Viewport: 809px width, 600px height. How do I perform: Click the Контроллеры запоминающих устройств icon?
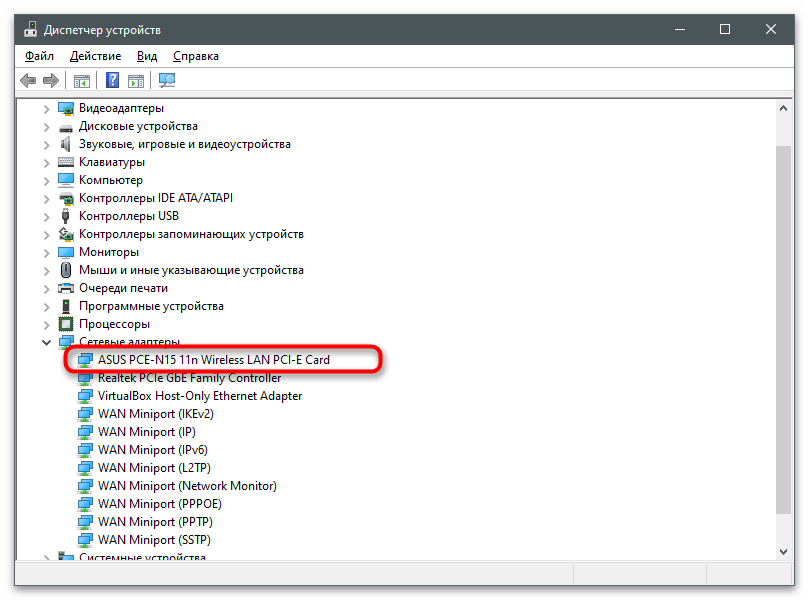(66, 234)
